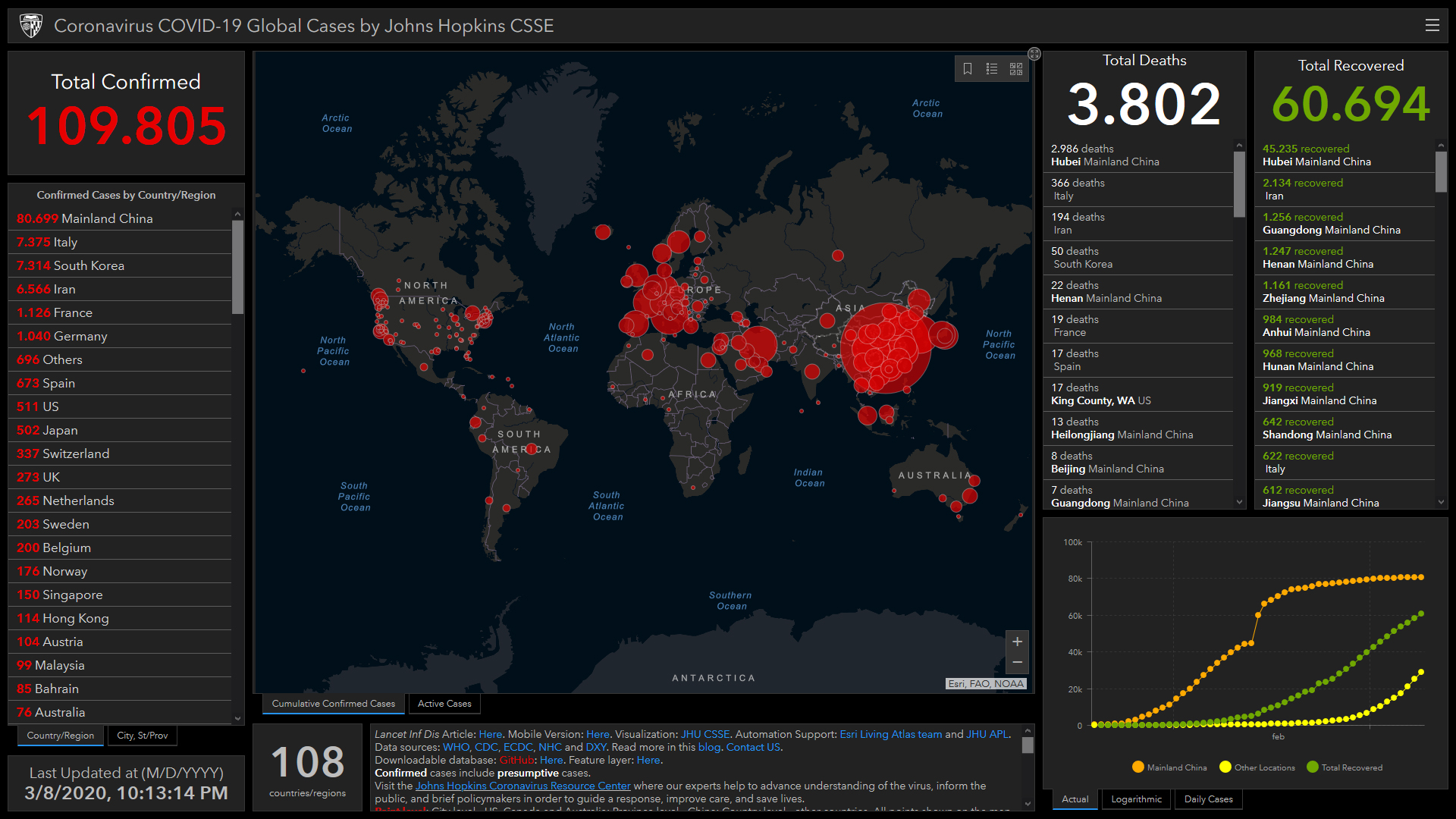Select the Country/Region list tab
Viewport: 1456px width, 819px height.
[61, 736]
